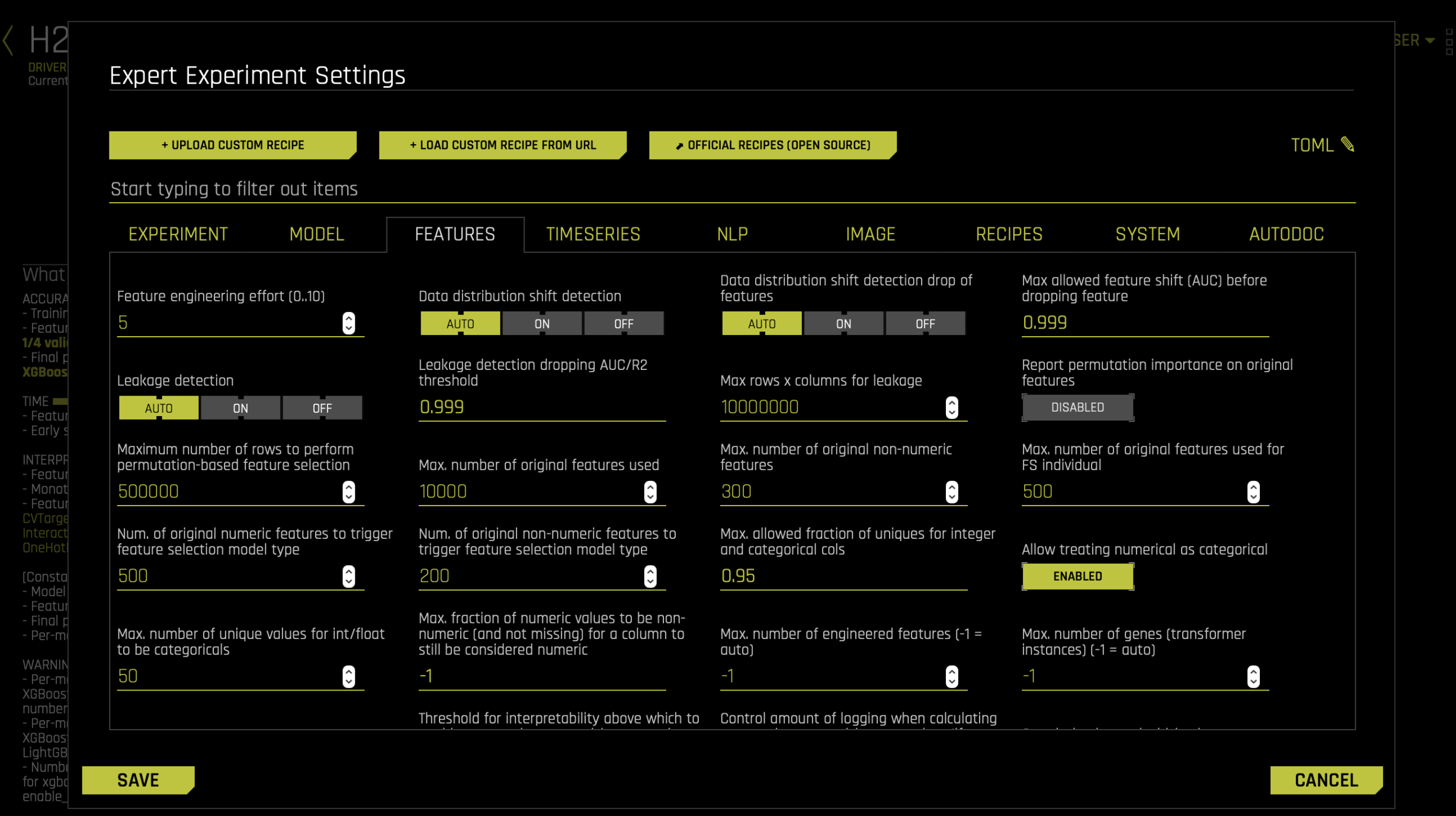Click SAVE button to apply settings

click(x=137, y=780)
